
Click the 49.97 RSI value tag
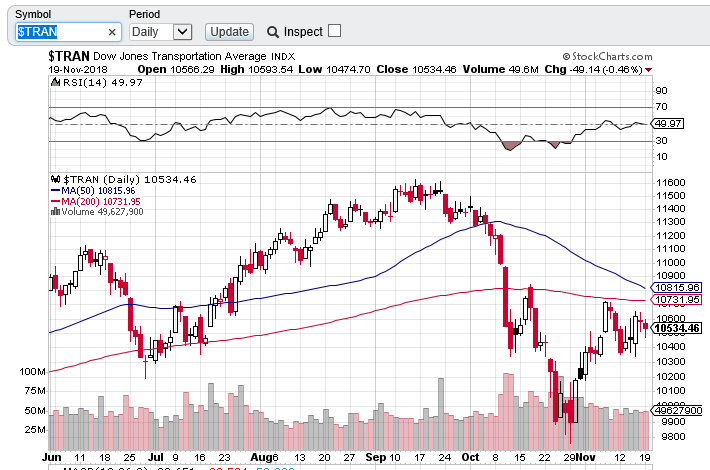coord(667,123)
